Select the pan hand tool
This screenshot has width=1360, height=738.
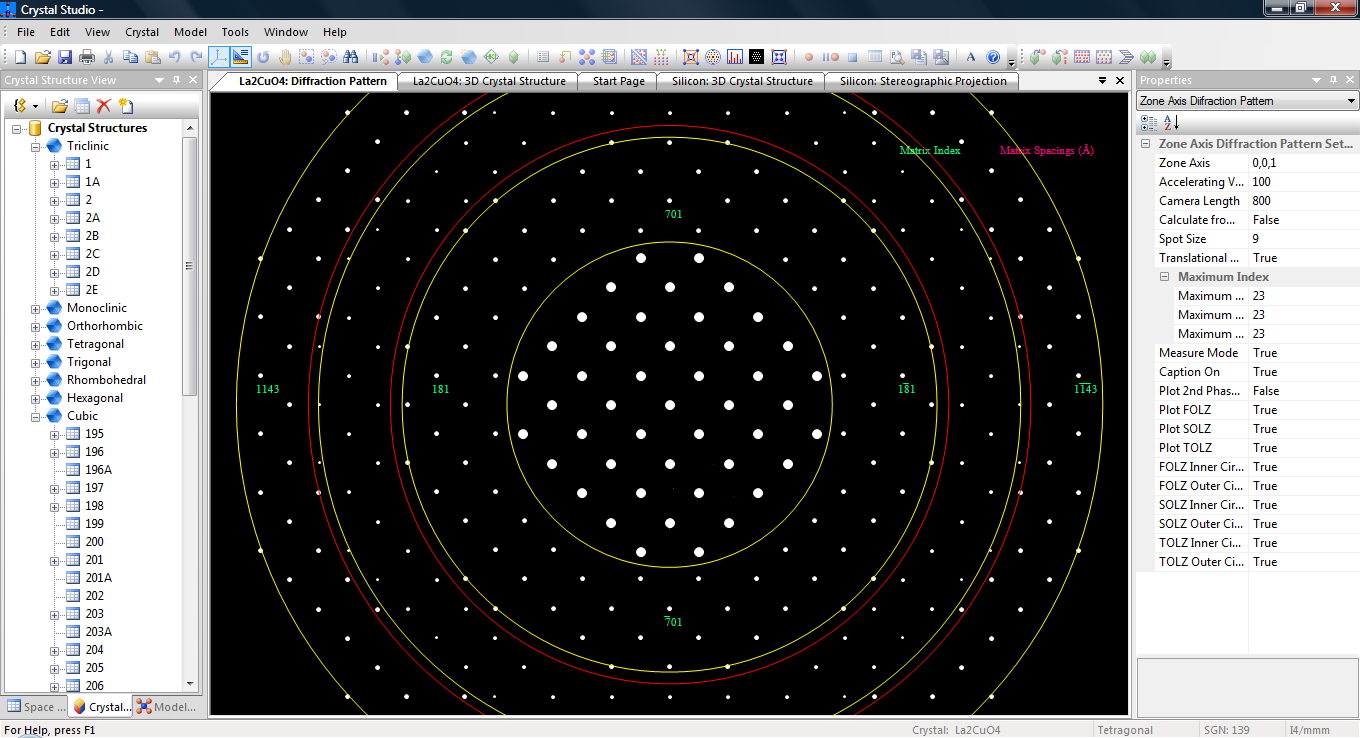click(285, 57)
